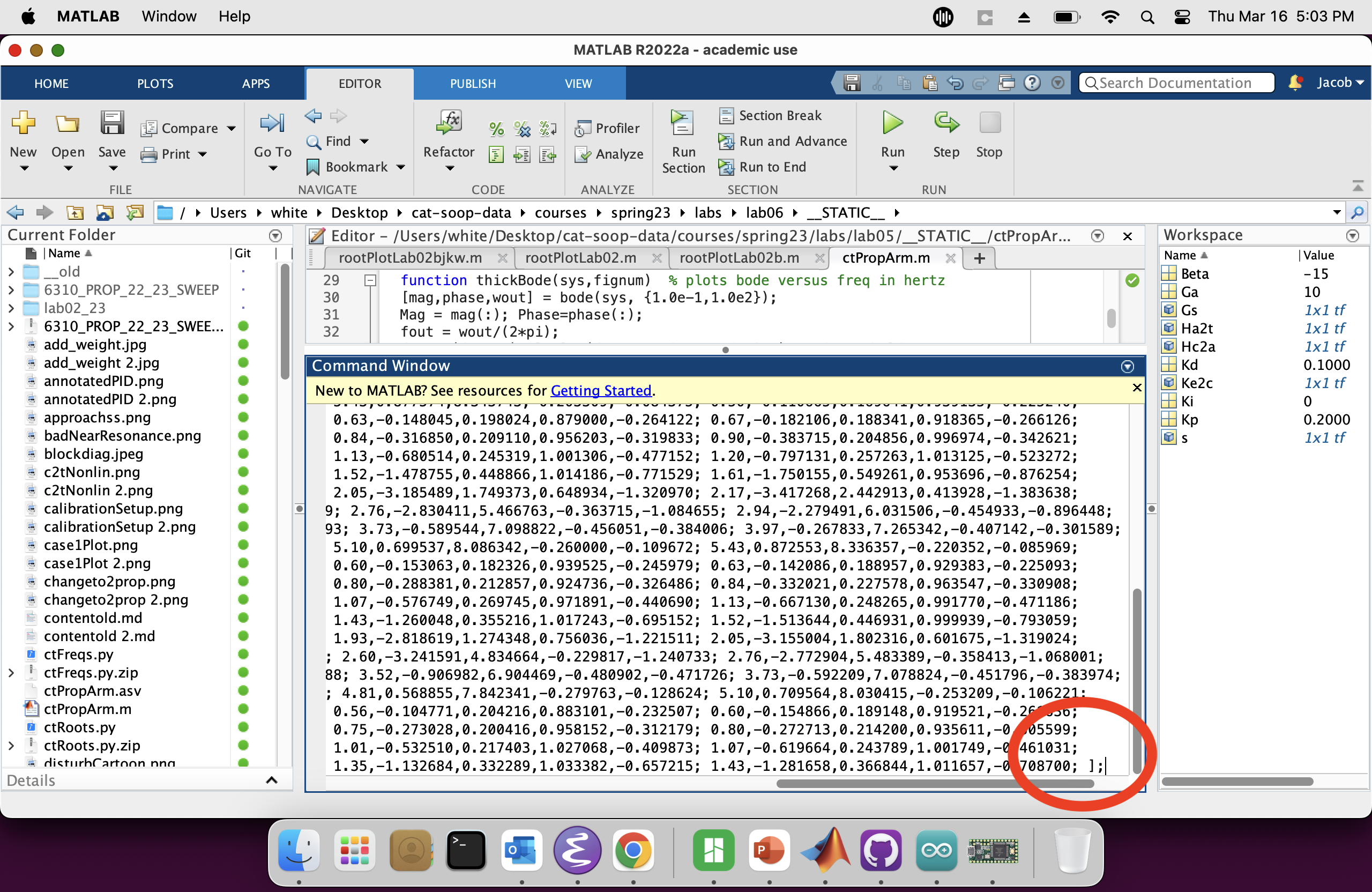
Task: Click the Refactor icon
Action: [449, 123]
